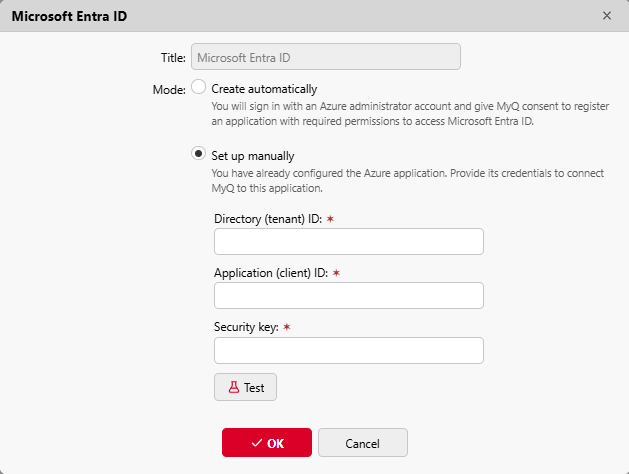
Task: Confirm with the OK button
Action: 267,442
